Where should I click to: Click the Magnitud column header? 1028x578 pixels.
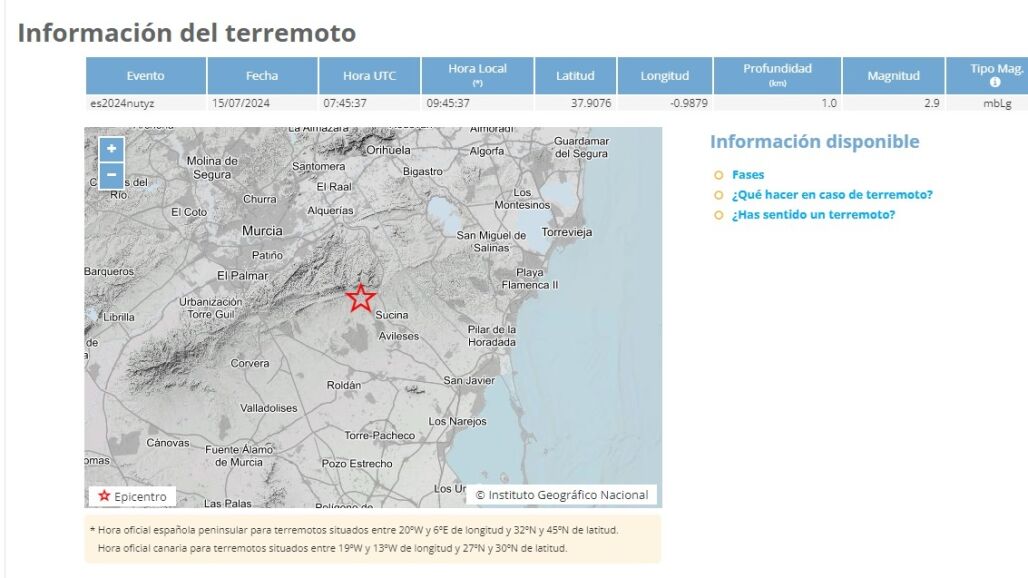tap(893, 76)
